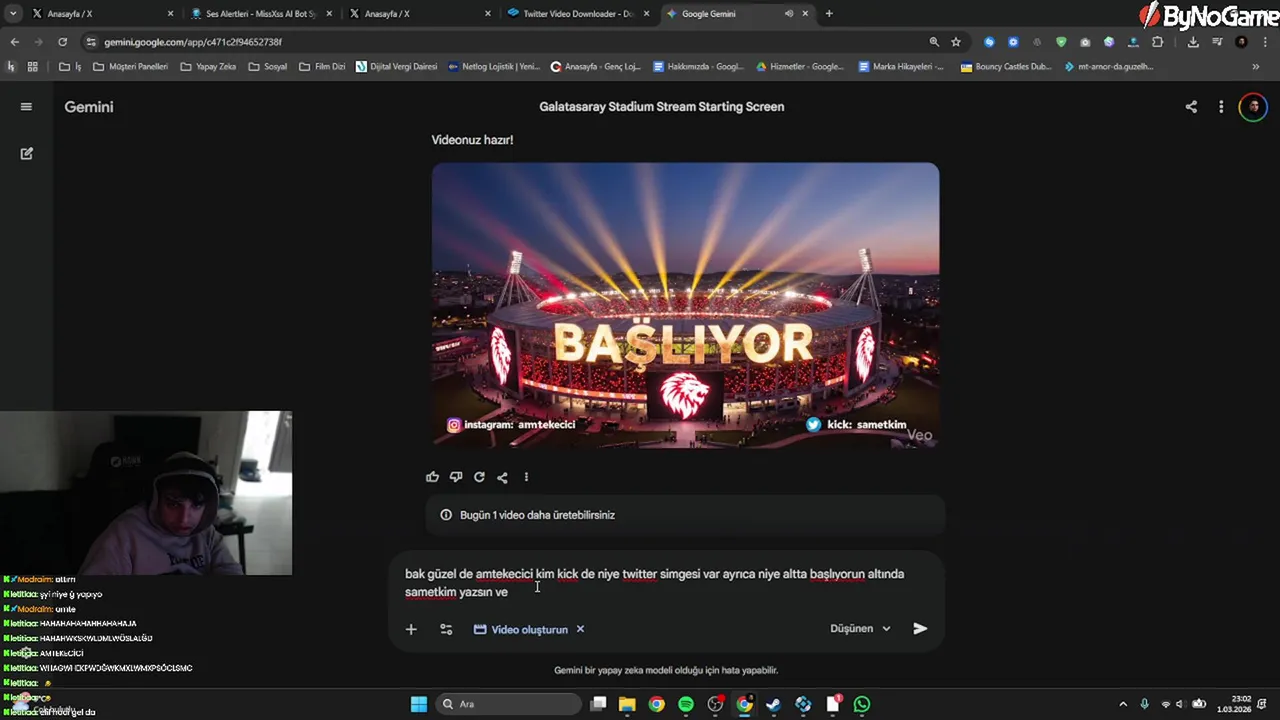
Task: Open Task View on the taskbar
Action: (x=598, y=704)
